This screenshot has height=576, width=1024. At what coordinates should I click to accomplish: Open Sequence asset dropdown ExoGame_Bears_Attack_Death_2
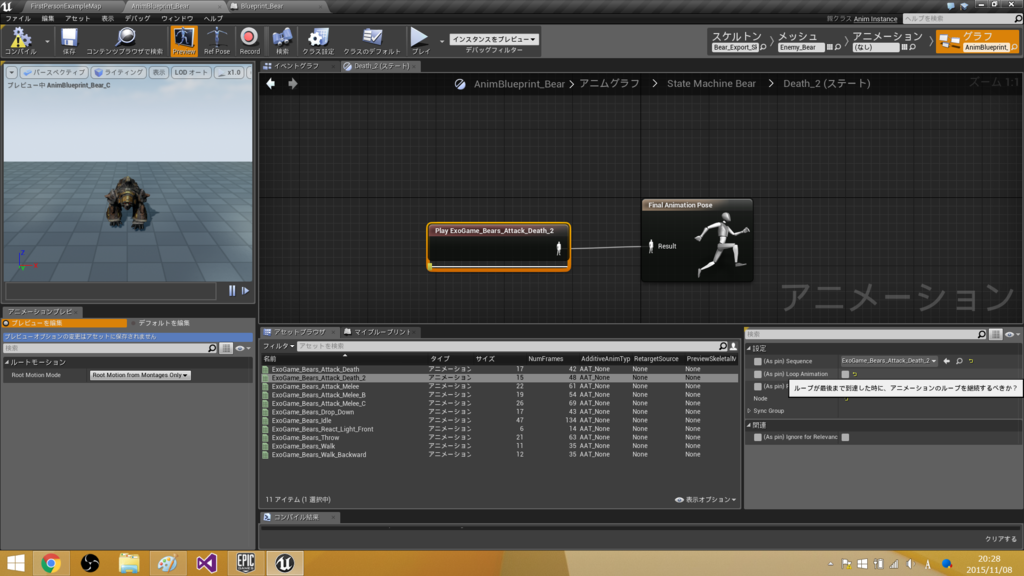click(889, 361)
